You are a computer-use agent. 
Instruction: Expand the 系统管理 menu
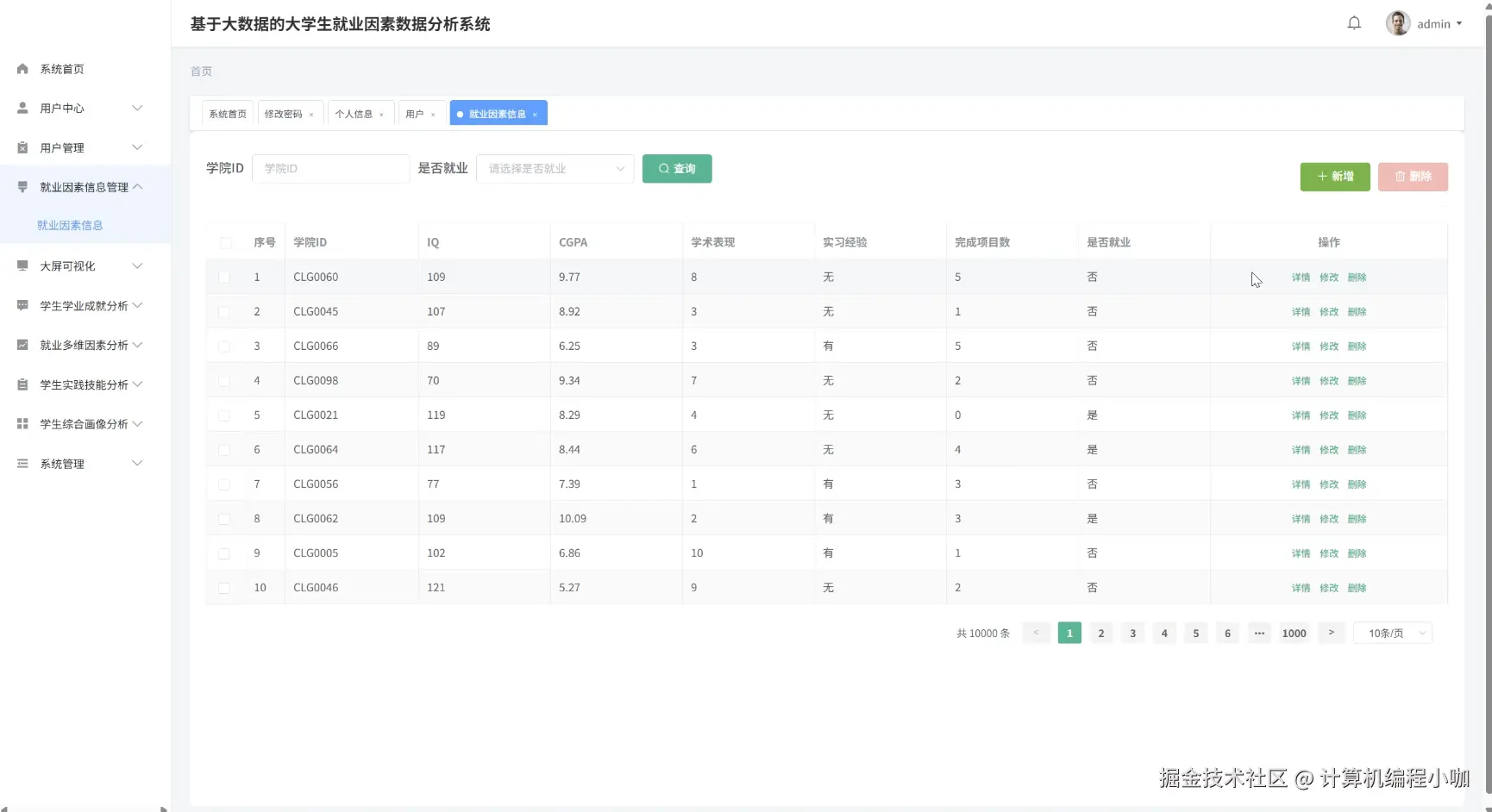point(137,464)
